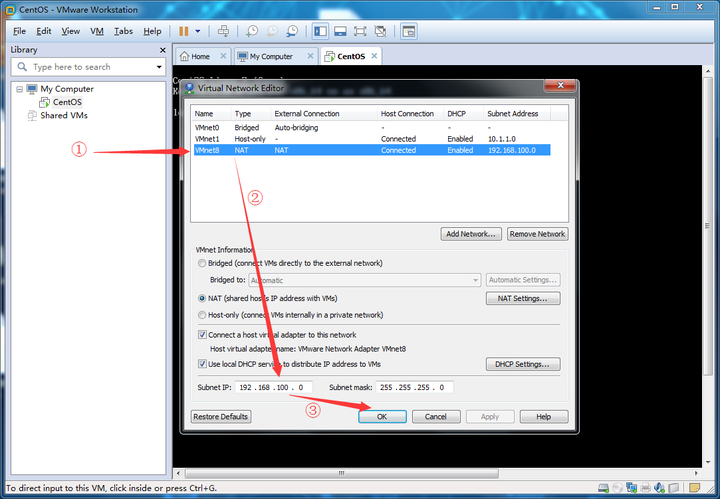This screenshot has width=720, height=499.
Task: Click the horizontal scrollbar under VM console
Action: 342,473
